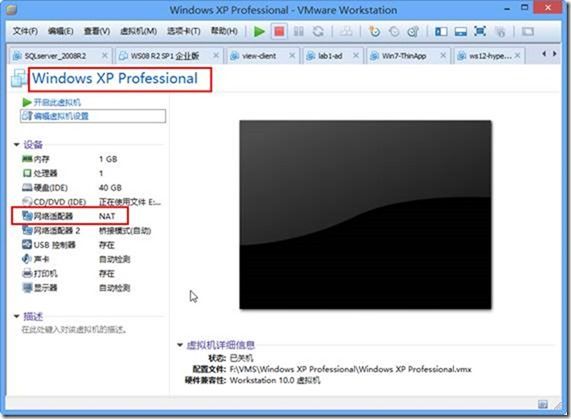Click the Workstation 10.0 hardware compatibility text
This screenshot has width=571, height=419.
(x=275, y=380)
